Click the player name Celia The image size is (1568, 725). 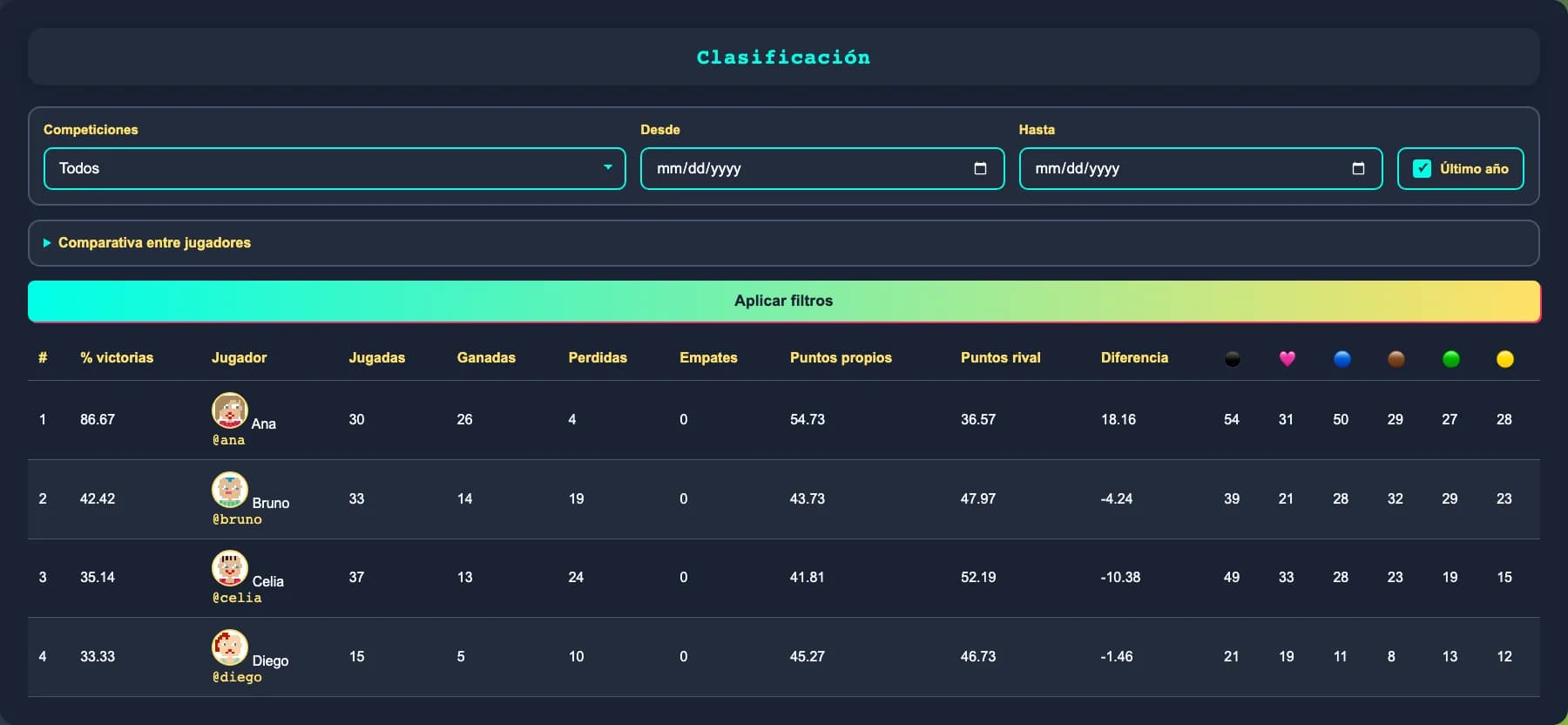click(268, 581)
